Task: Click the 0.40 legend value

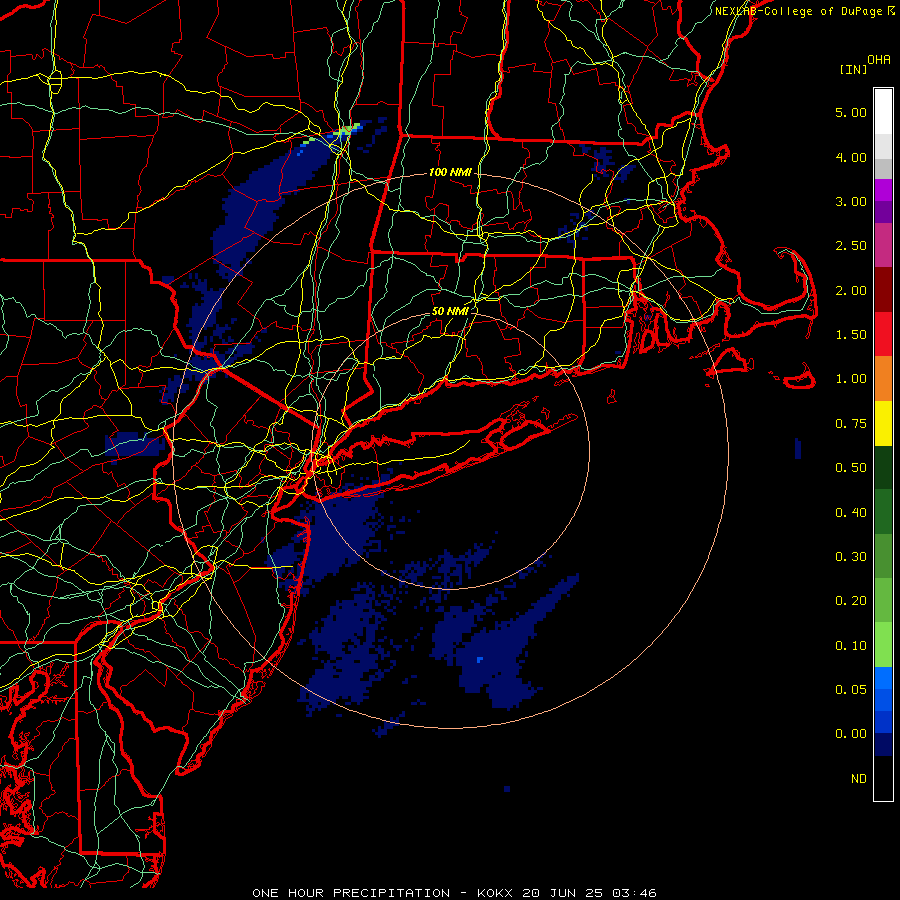Action: (851, 513)
